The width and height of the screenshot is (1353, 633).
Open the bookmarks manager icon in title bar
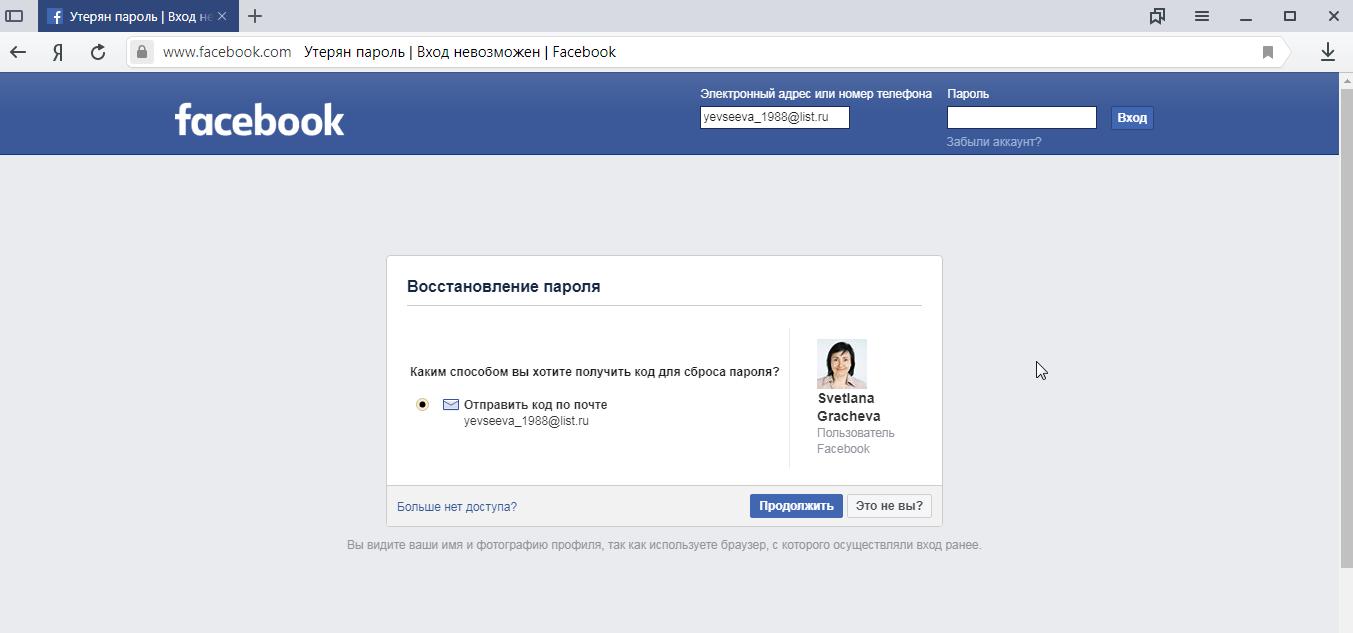coord(1157,16)
